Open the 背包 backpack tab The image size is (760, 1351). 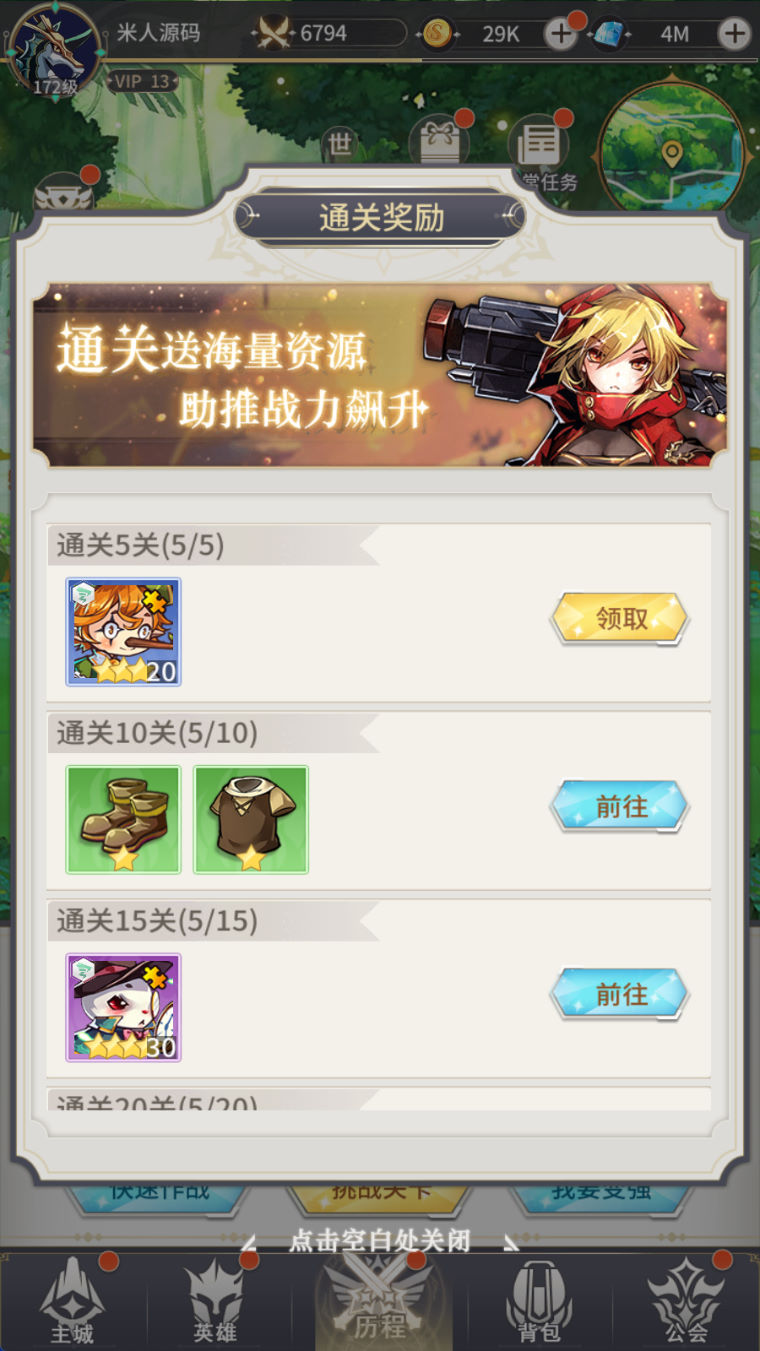point(539,1301)
